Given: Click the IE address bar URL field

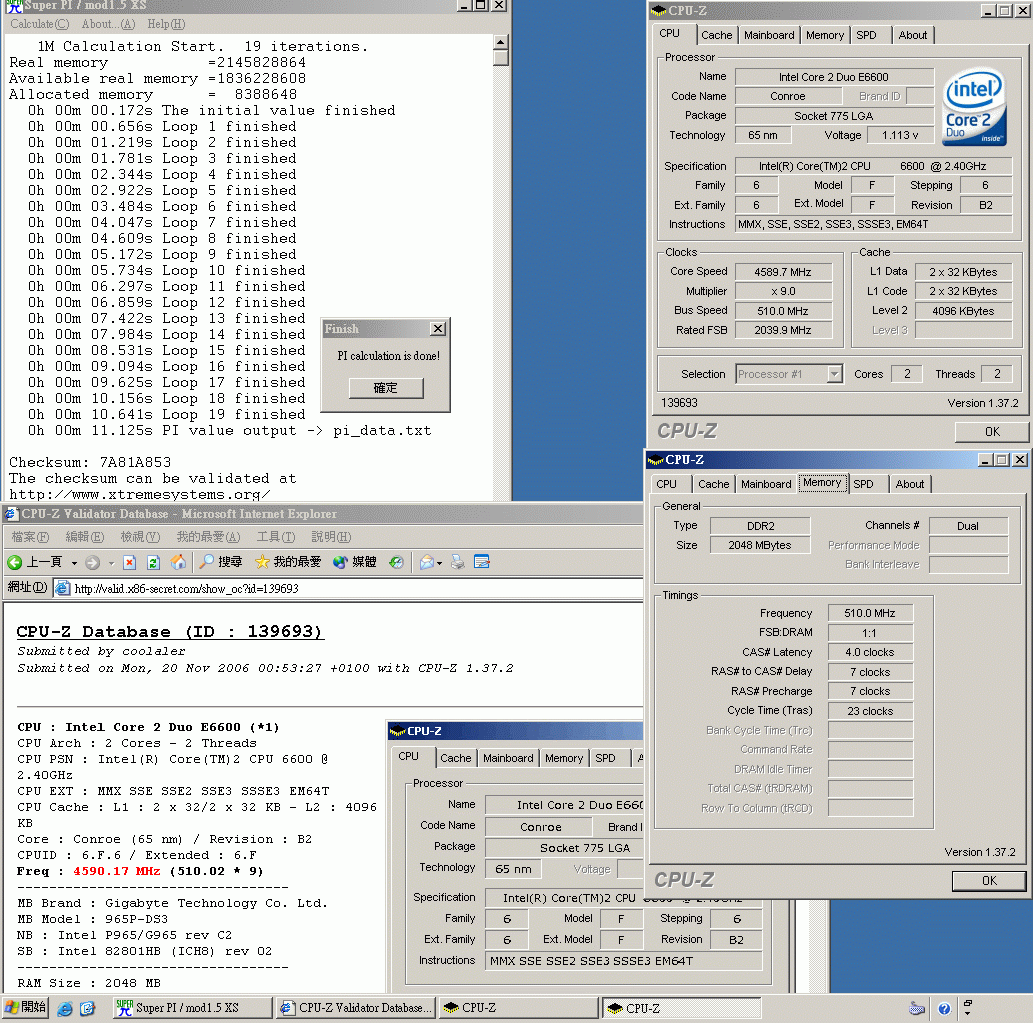Looking at the screenshot, I should [x=349, y=588].
